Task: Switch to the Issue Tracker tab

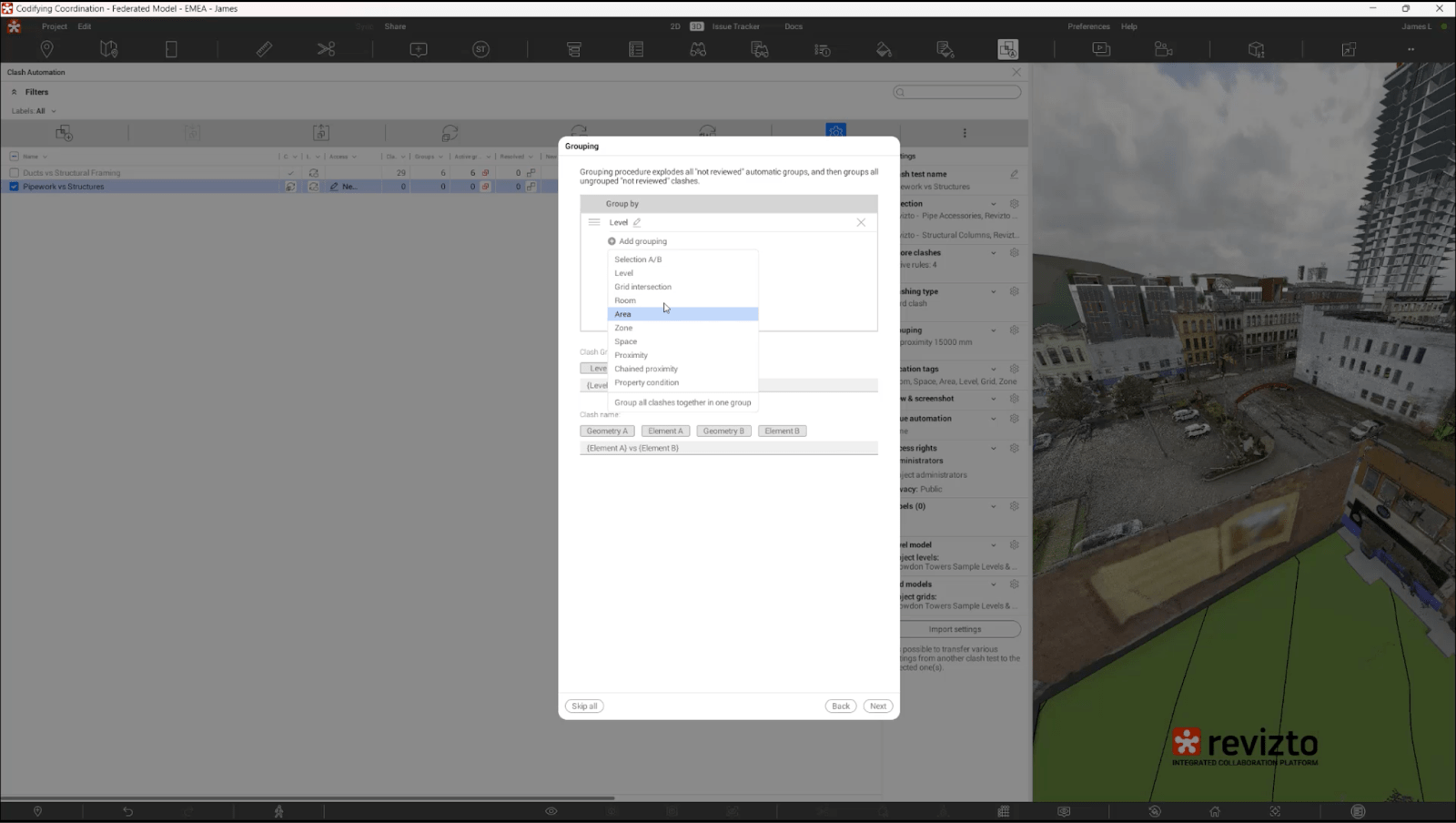Action: tap(735, 26)
